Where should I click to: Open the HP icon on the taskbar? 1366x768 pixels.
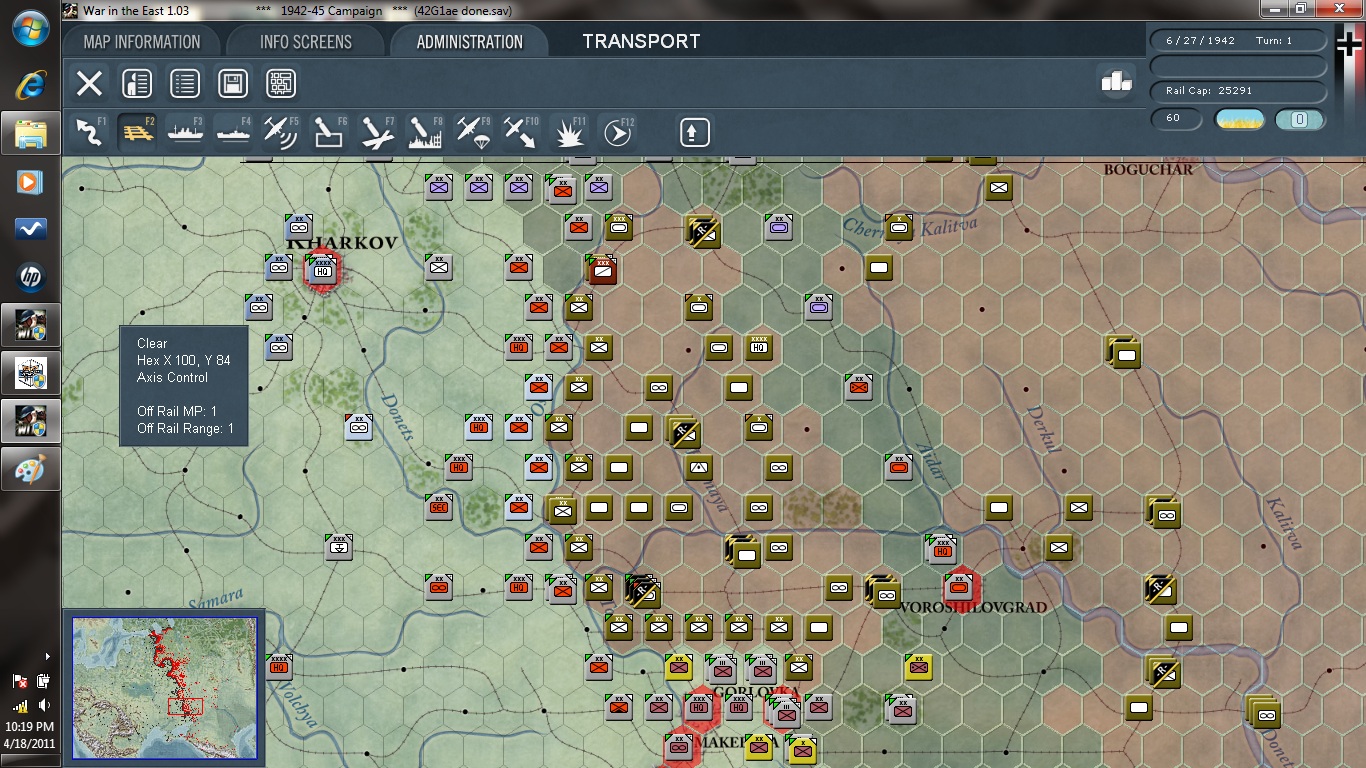pyautogui.click(x=30, y=277)
